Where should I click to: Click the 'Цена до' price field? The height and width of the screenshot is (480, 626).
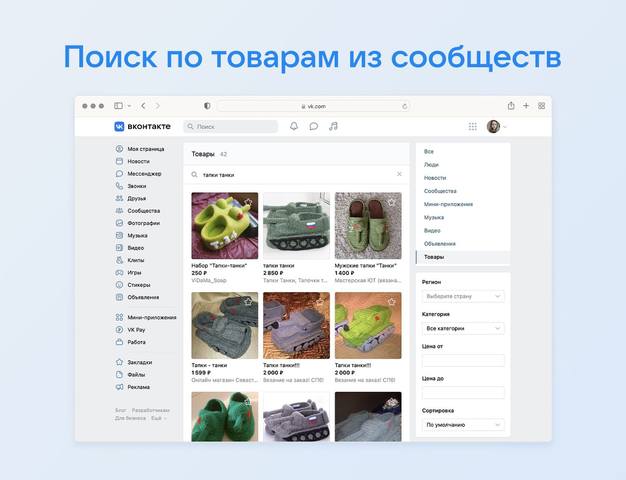tap(463, 393)
